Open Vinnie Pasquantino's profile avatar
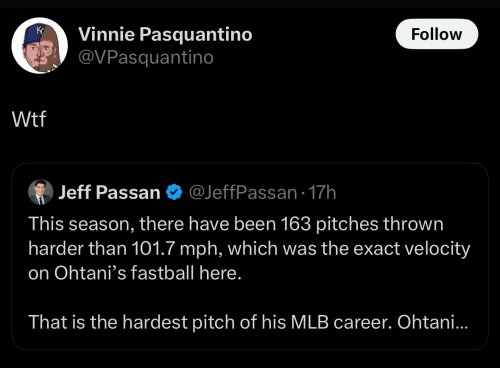The image size is (500, 368). (x=40, y=46)
